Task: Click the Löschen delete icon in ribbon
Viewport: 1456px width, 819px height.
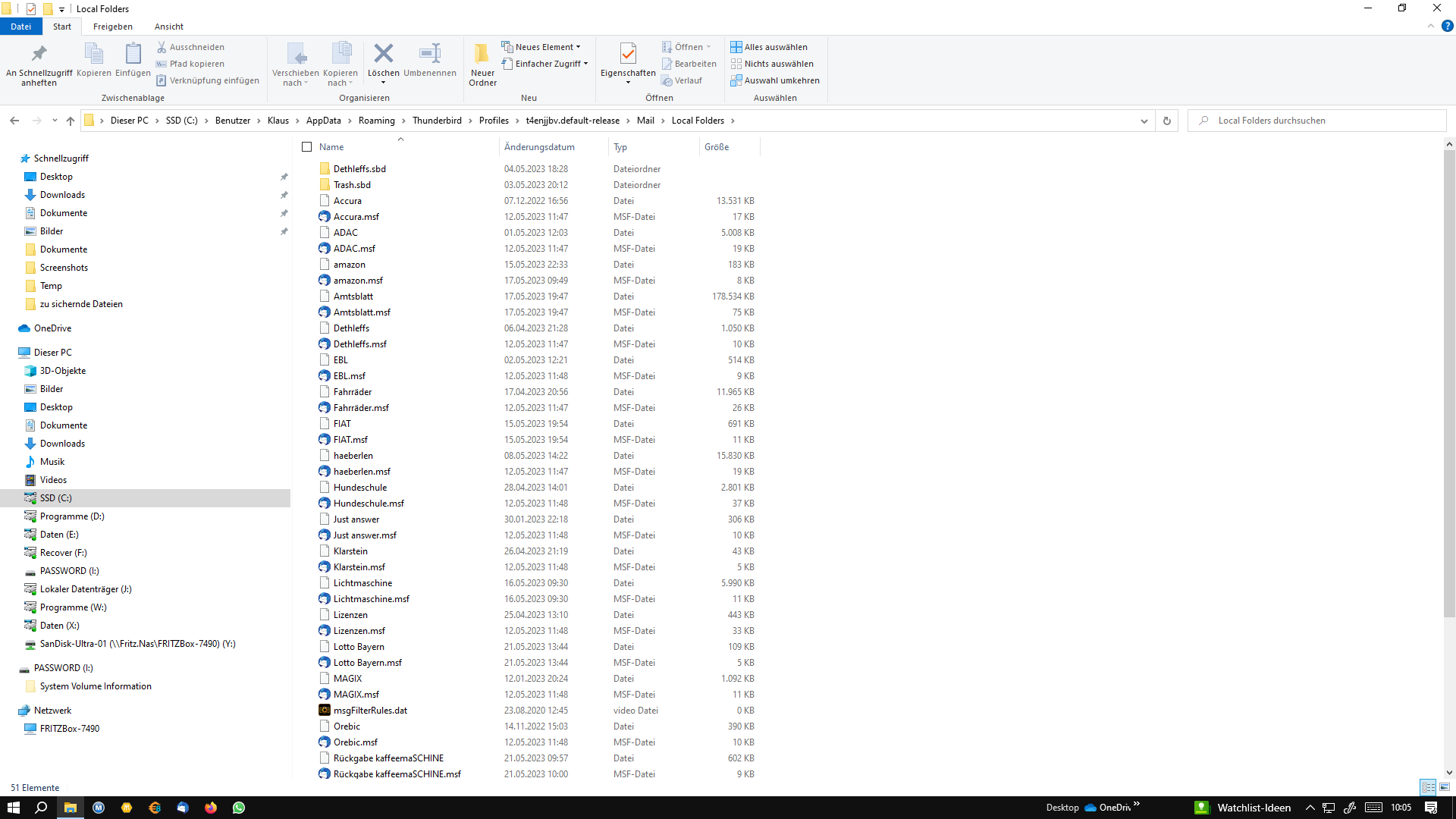Action: pyautogui.click(x=384, y=55)
